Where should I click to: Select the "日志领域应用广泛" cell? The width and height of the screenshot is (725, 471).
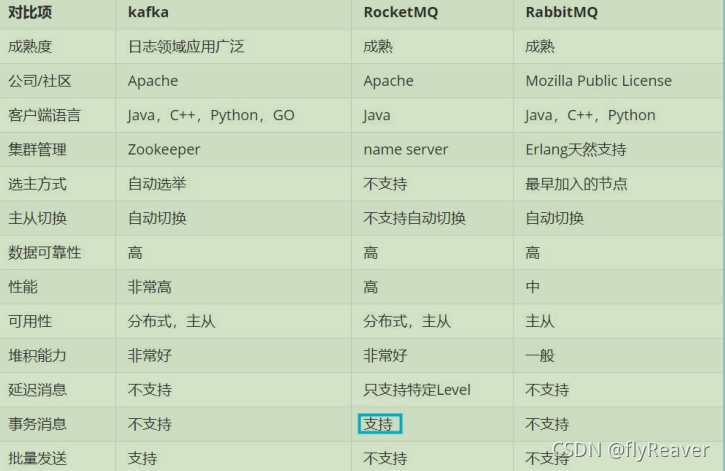[186, 47]
